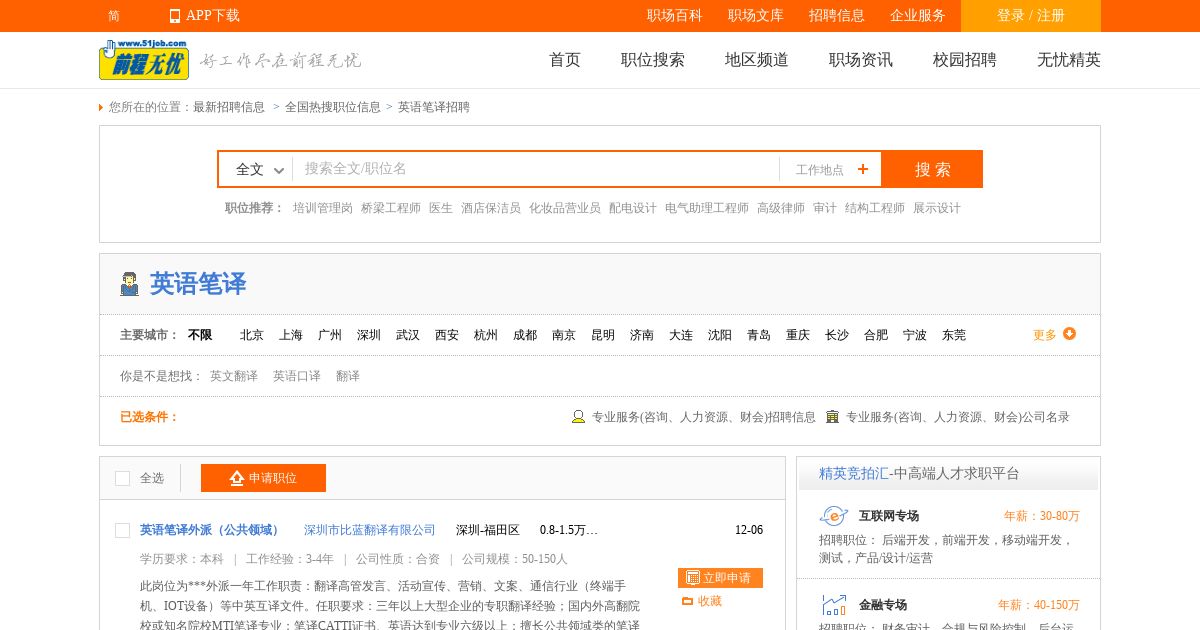Viewport: 1200px width, 630px height.
Task: Click the mobile phone APP download icon
Action: pos(175,16)
